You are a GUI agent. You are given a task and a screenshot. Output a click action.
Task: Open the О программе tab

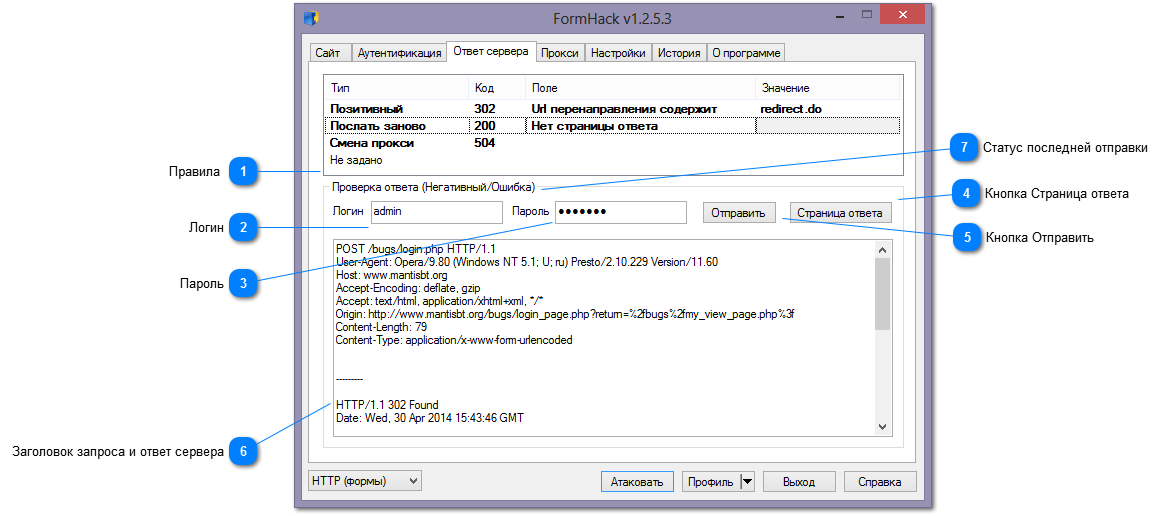pos(746,53)
